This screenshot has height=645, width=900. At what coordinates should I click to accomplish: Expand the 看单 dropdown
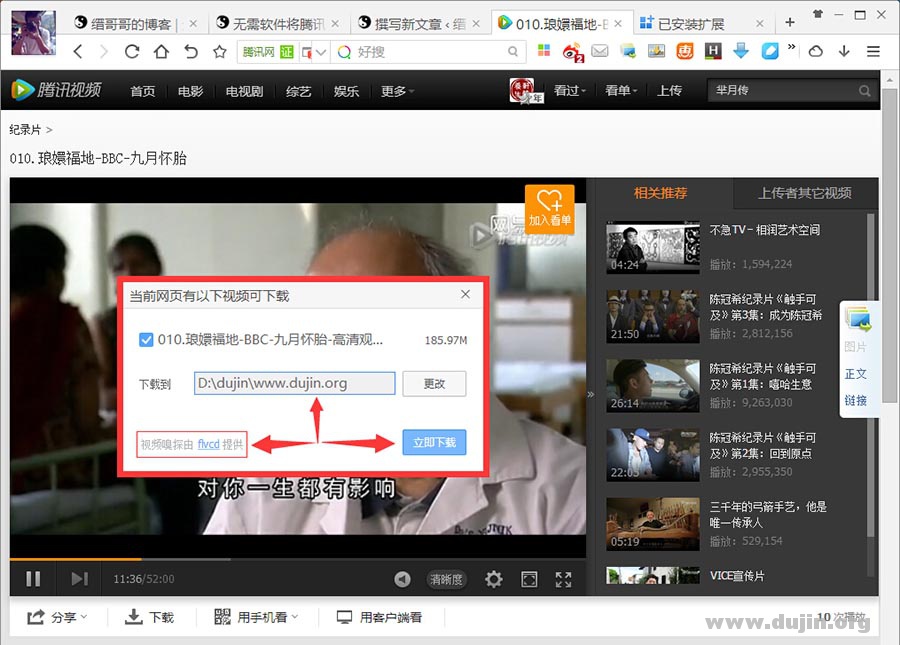coord(621,90)
